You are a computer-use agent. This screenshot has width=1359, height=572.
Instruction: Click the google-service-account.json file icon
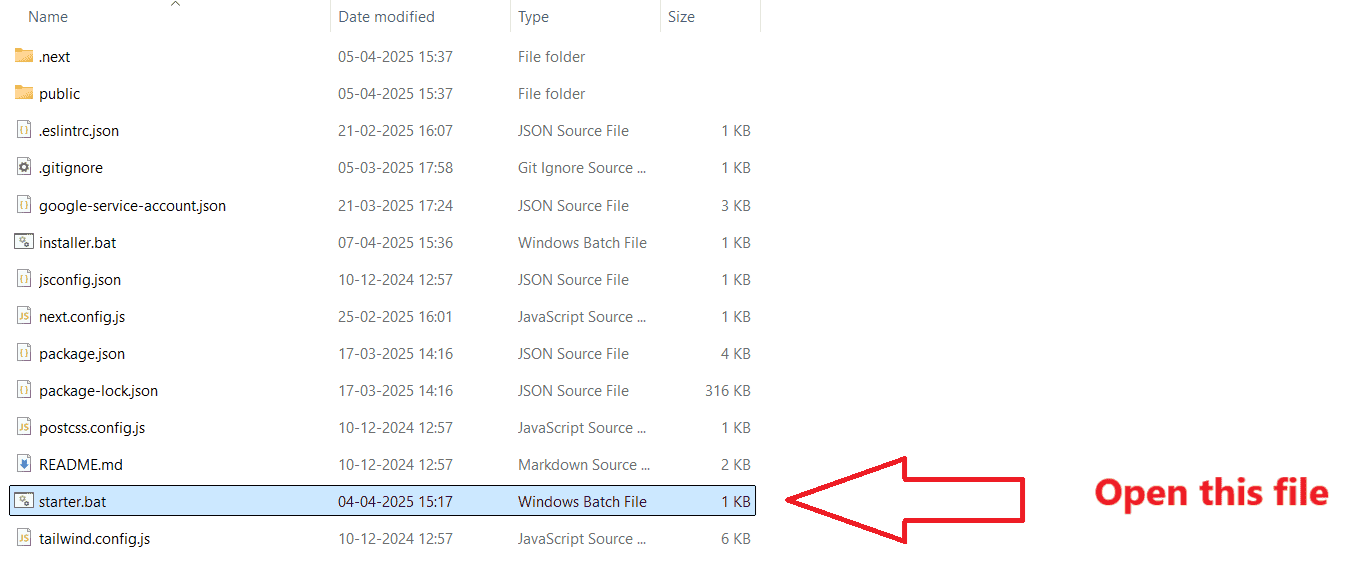point(24,205)
